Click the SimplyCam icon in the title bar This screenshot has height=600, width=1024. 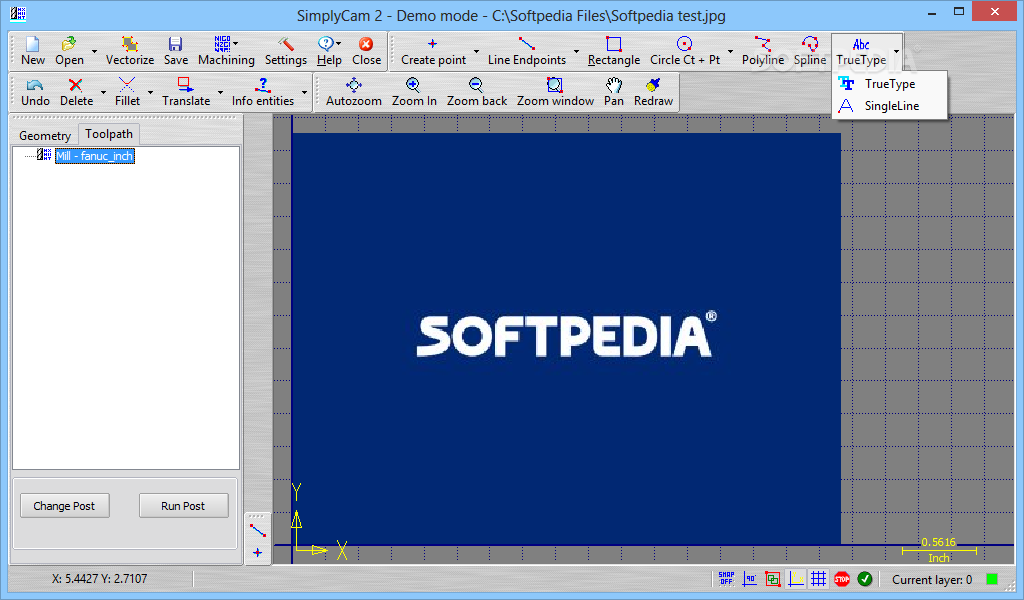18,13
